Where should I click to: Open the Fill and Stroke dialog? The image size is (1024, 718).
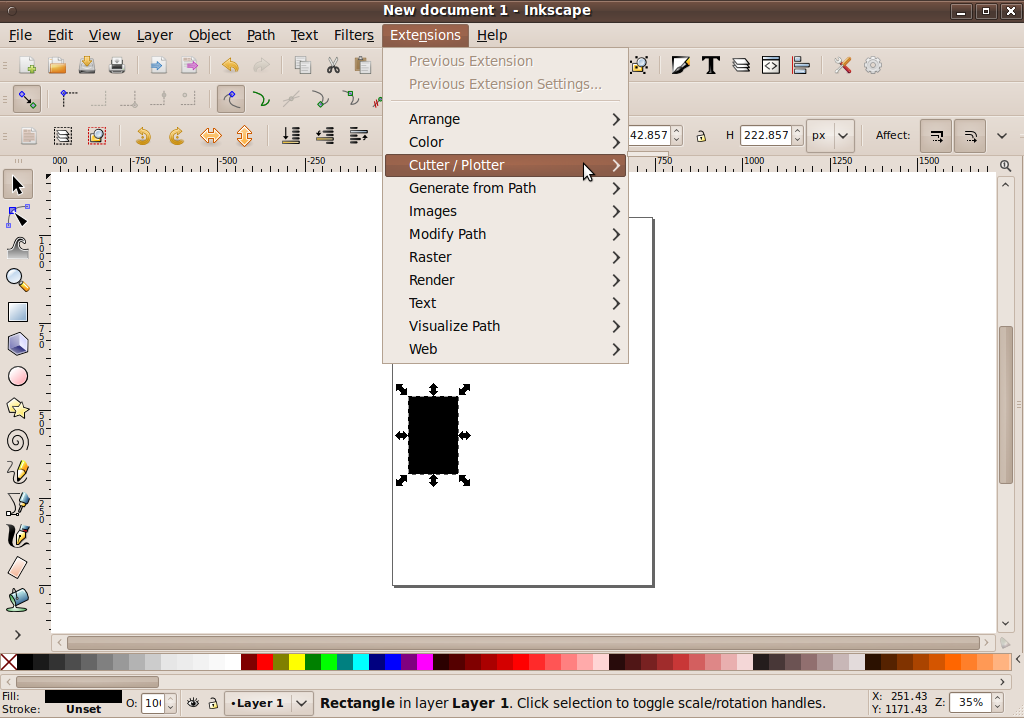681,65
